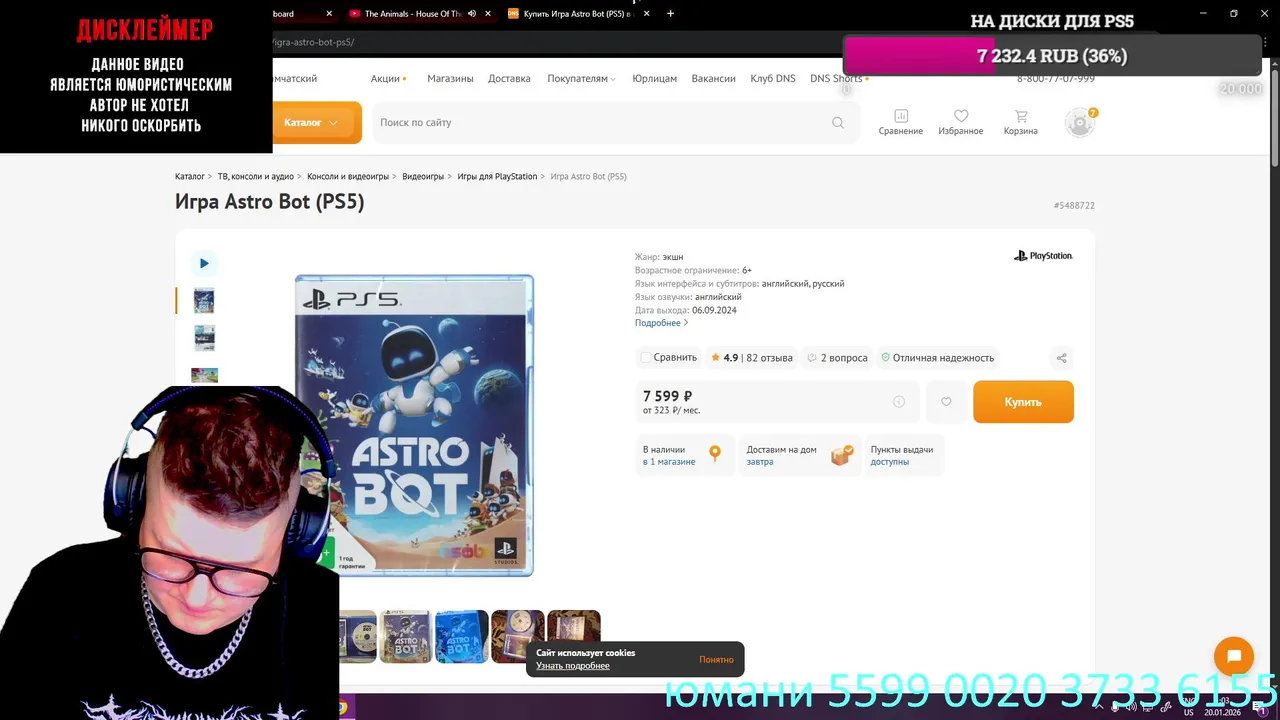Click the orange Купить button

(x=1023, y=402)
